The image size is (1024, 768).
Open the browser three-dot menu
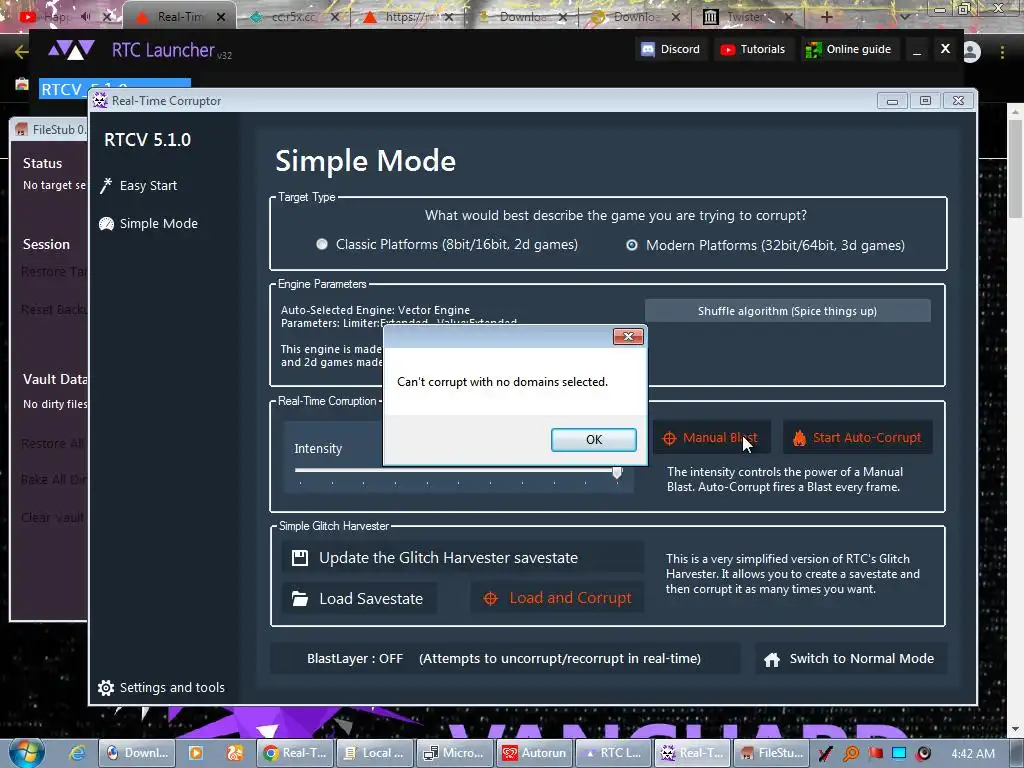(1002, 52)
